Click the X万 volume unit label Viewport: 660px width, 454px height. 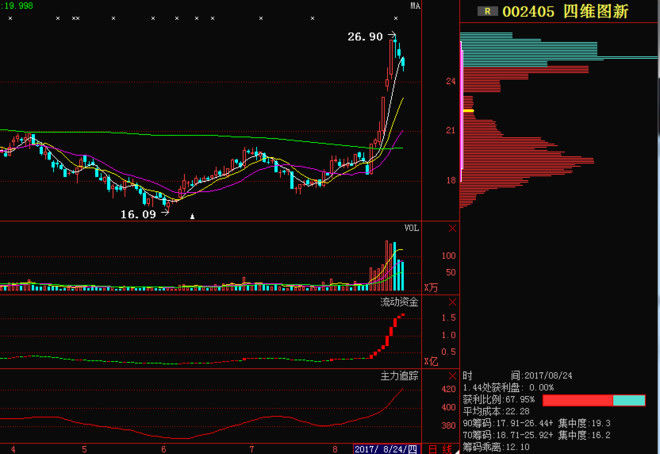pos(432,288)
